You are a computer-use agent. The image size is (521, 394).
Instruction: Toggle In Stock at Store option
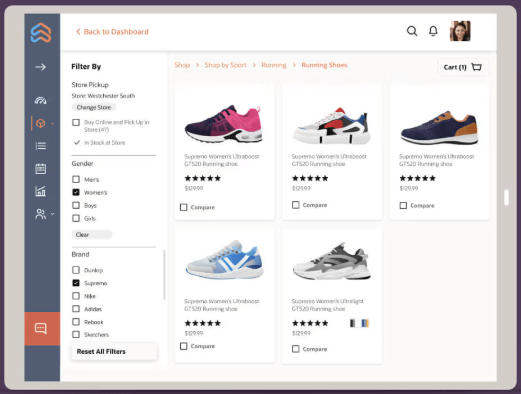(77, 143)
